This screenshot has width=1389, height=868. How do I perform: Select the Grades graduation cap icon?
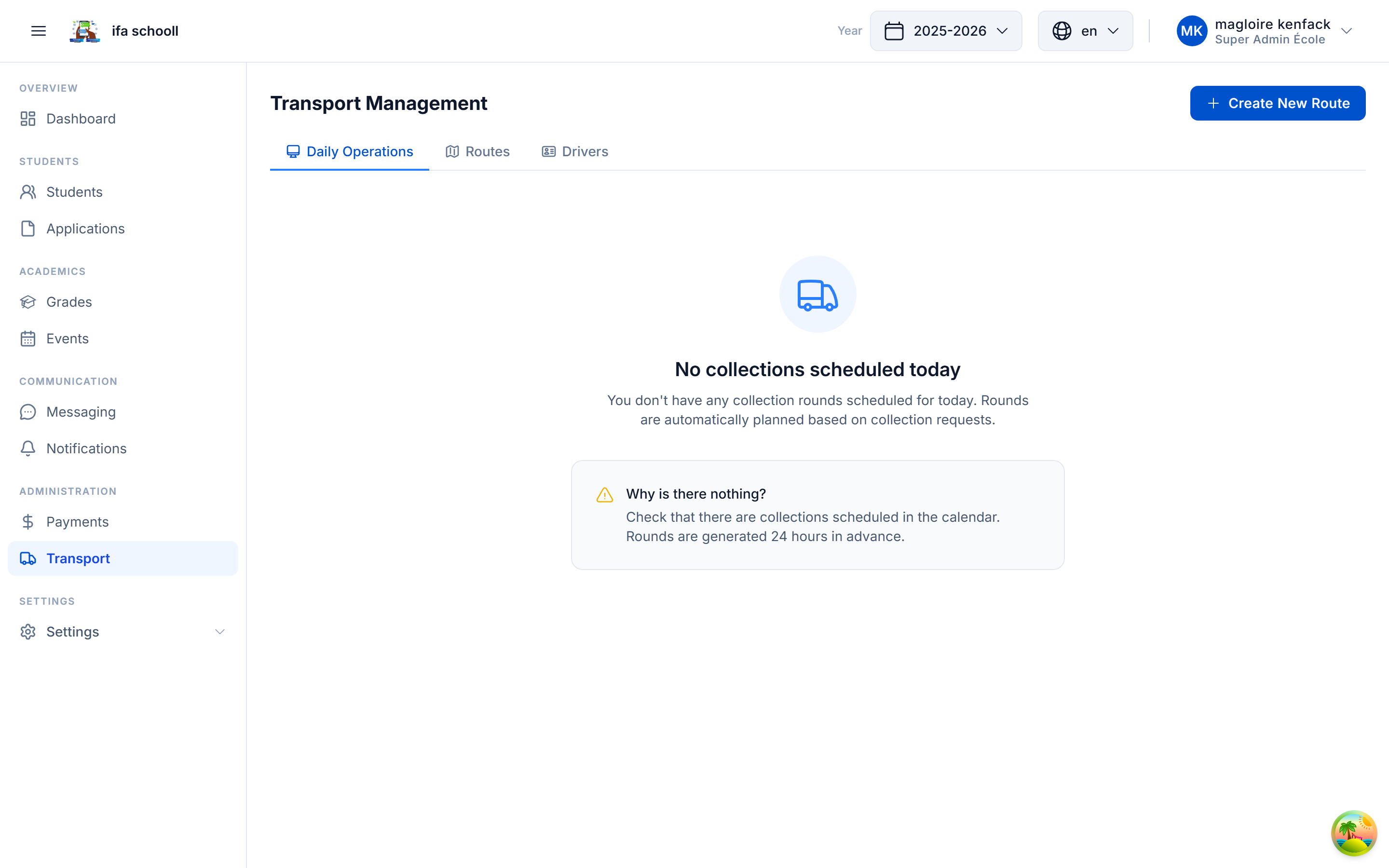coord(28,302)
